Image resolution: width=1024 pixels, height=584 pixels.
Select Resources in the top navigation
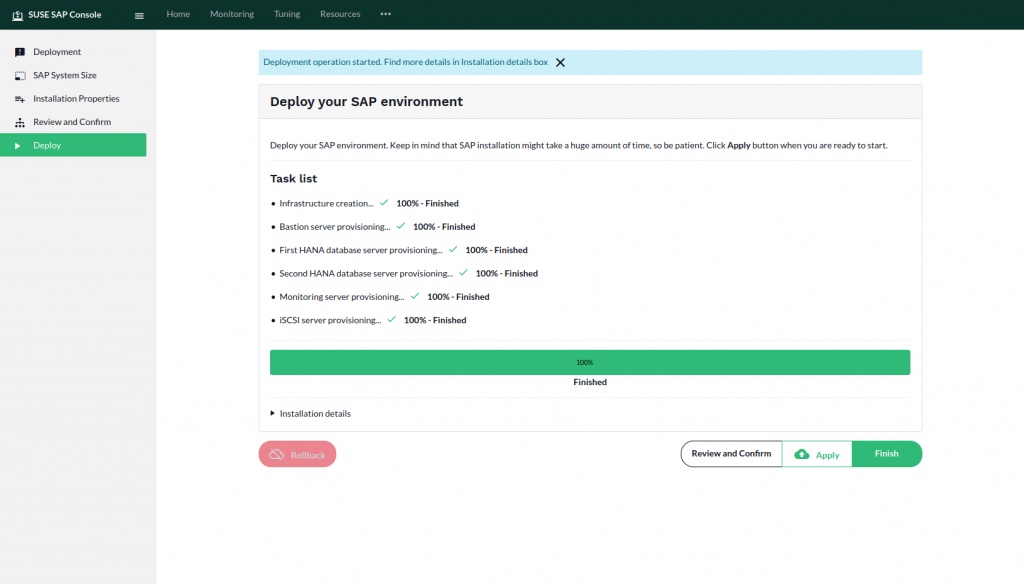click(340, 14)
